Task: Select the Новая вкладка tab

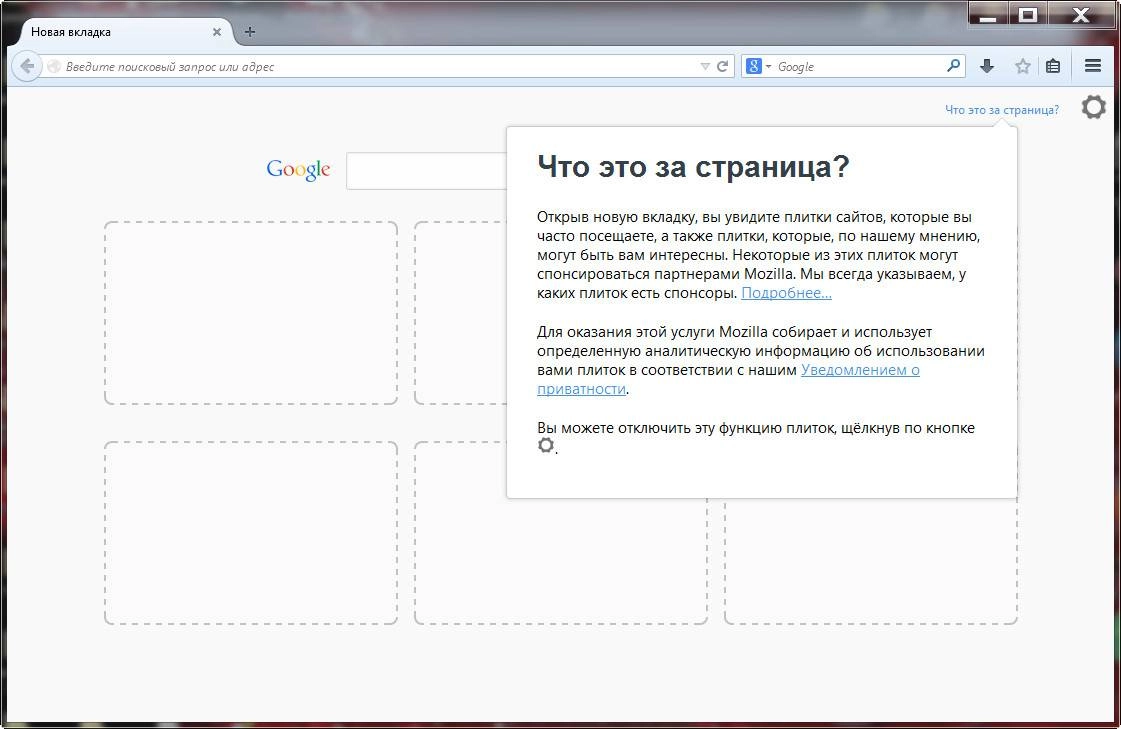Action: 126,32
